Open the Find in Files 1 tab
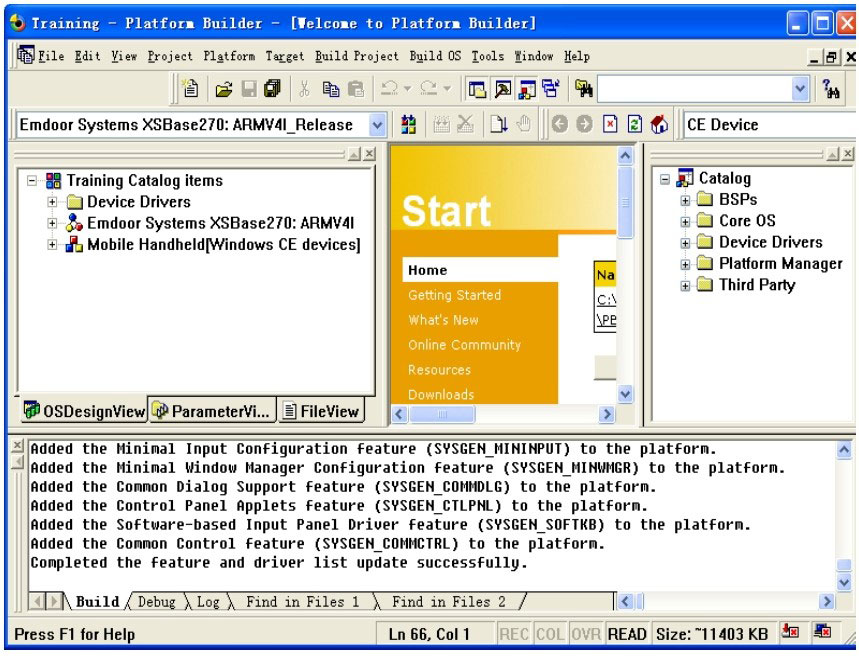 tap(302, 602)
